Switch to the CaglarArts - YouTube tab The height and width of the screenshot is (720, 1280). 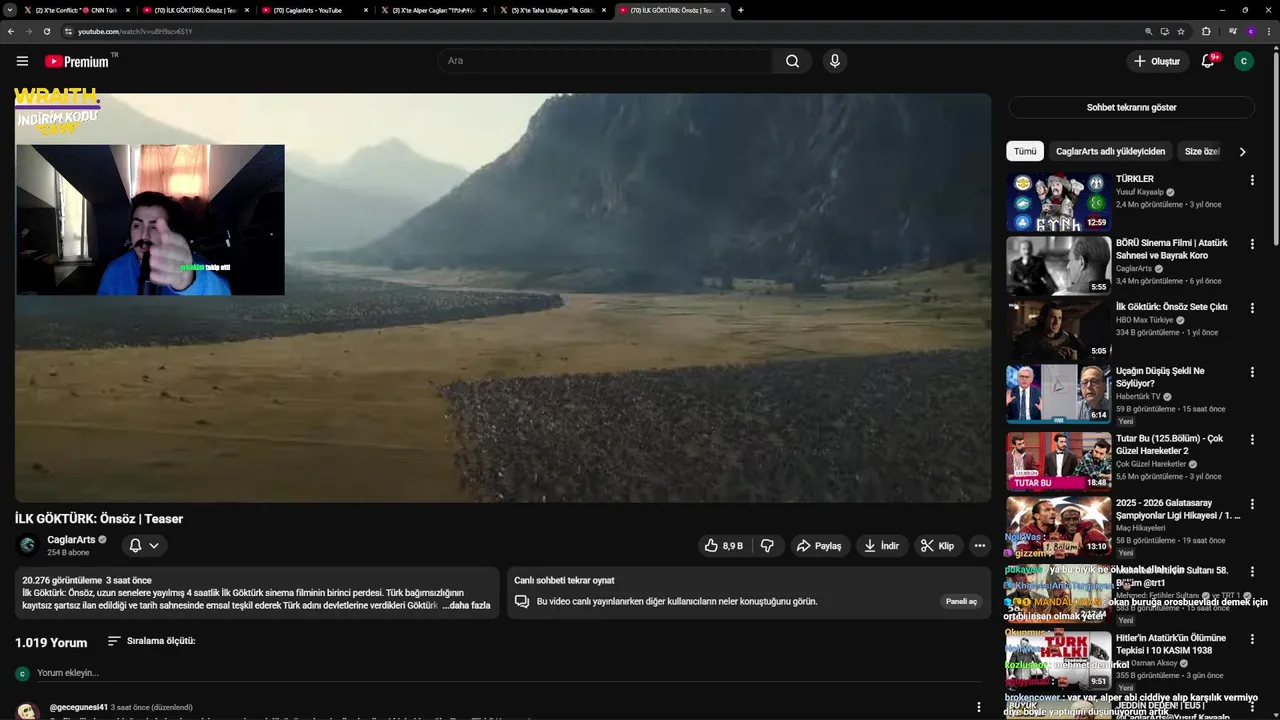(314, 10)
